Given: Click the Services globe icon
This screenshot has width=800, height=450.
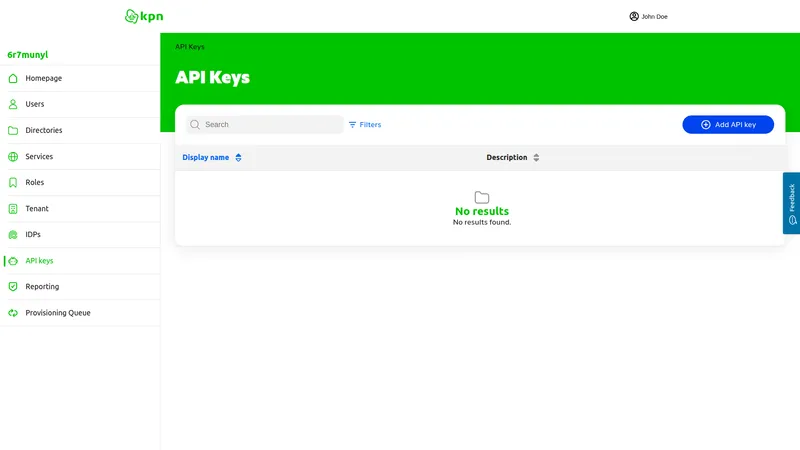Looking at the screenshot, I should click(x=13, y=157).
